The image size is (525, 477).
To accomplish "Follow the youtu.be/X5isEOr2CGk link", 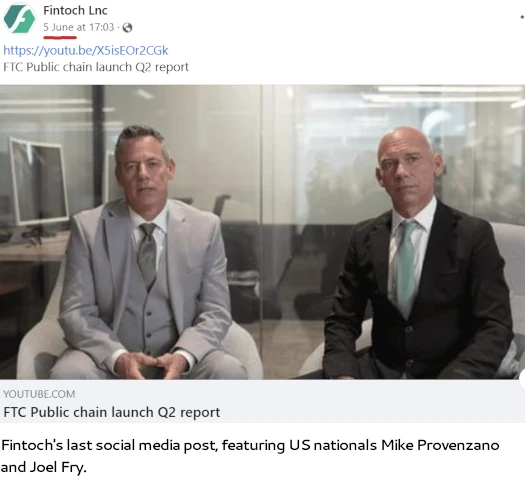I will click(86, 50).
